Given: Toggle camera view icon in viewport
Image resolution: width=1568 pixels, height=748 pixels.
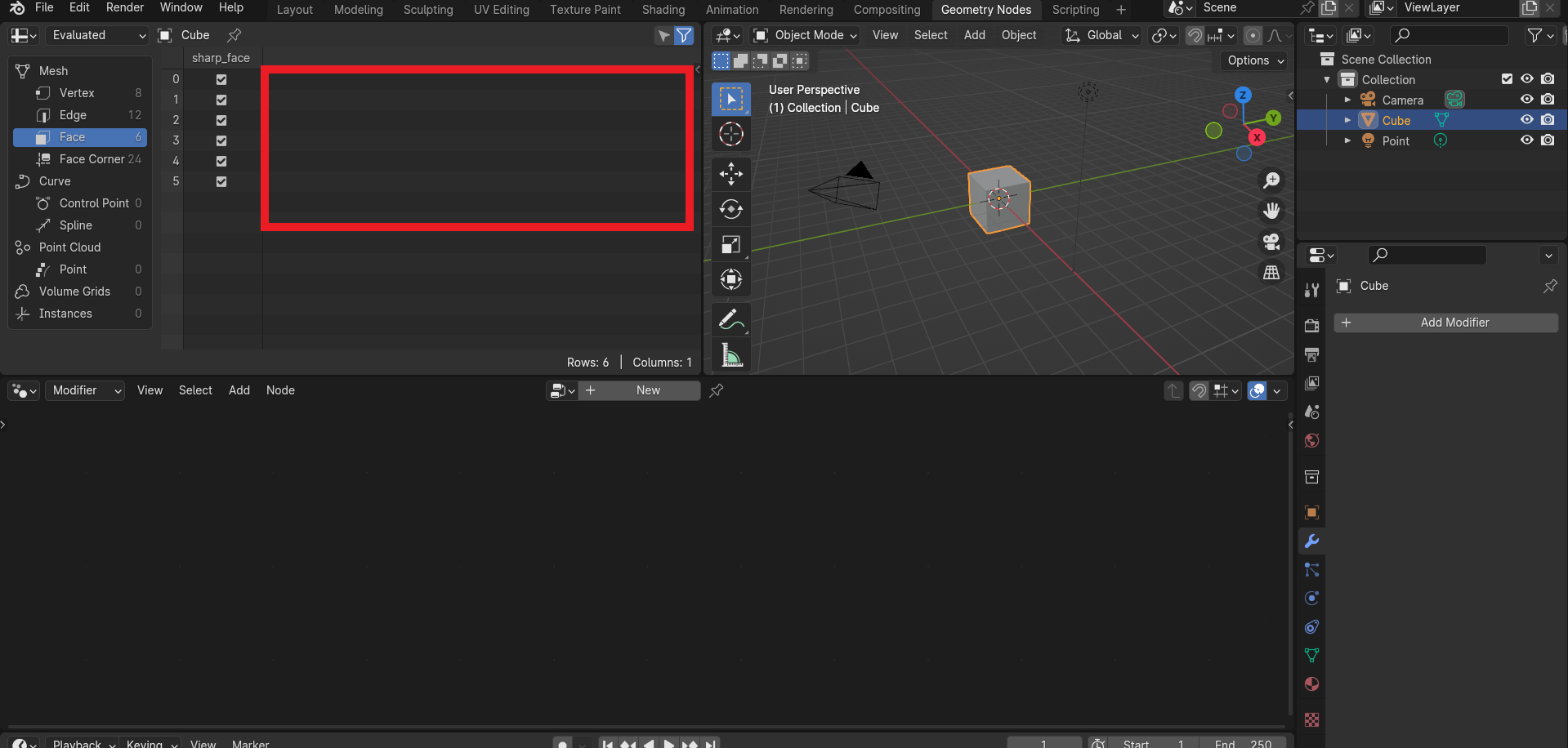Looking at the screenshot, I should pyautogui.click(x=1271, y=242).
